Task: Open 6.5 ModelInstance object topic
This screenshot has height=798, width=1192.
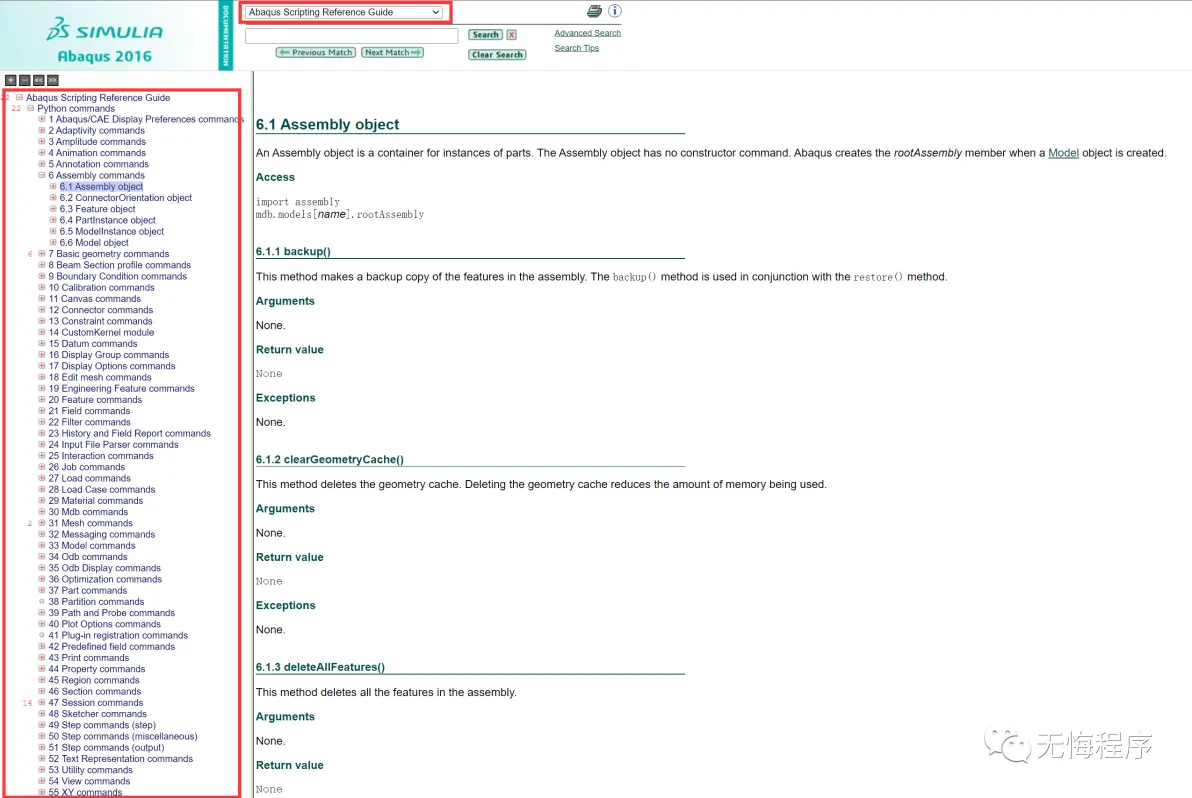Action: tap(112, 232)
